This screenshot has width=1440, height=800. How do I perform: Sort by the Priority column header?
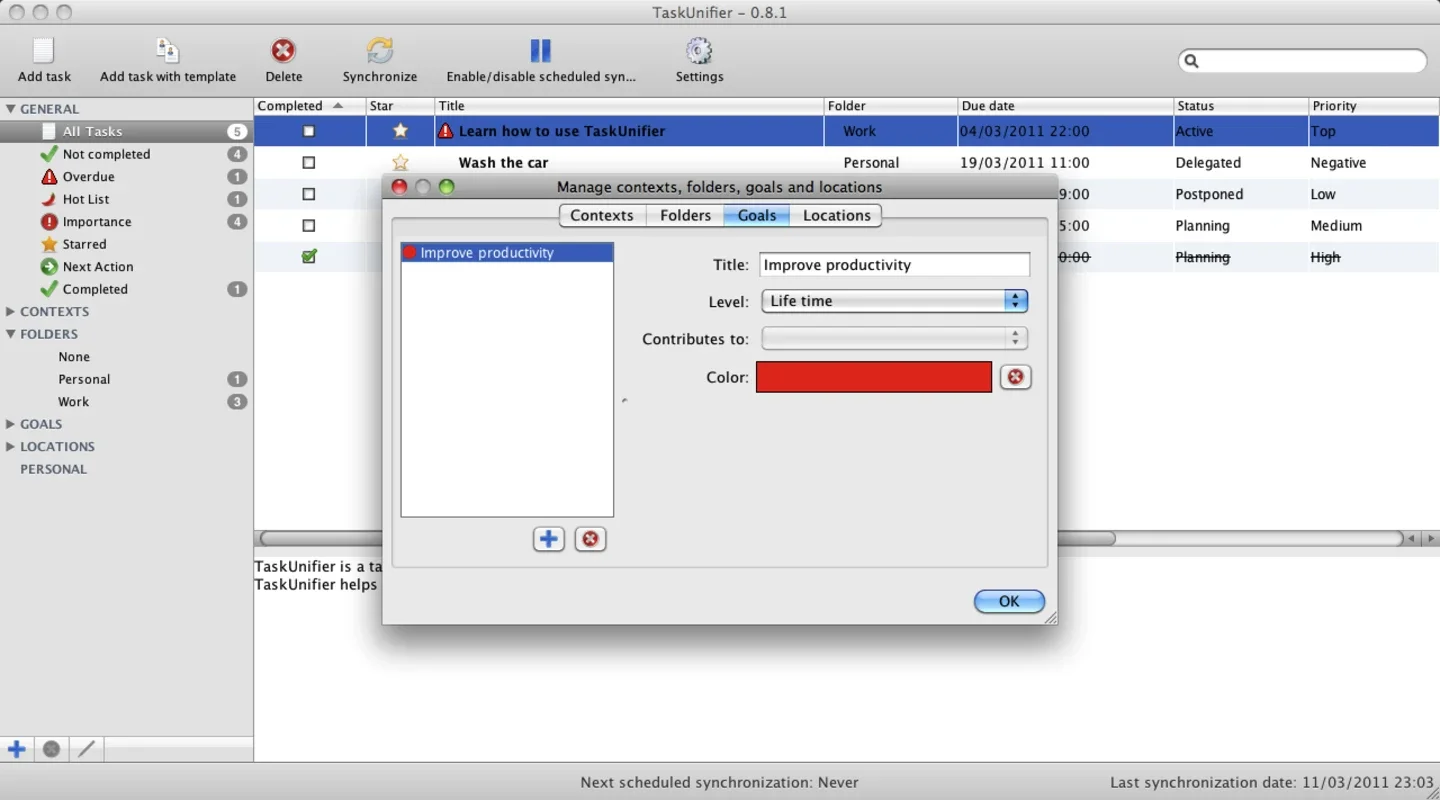[1374, 106]
